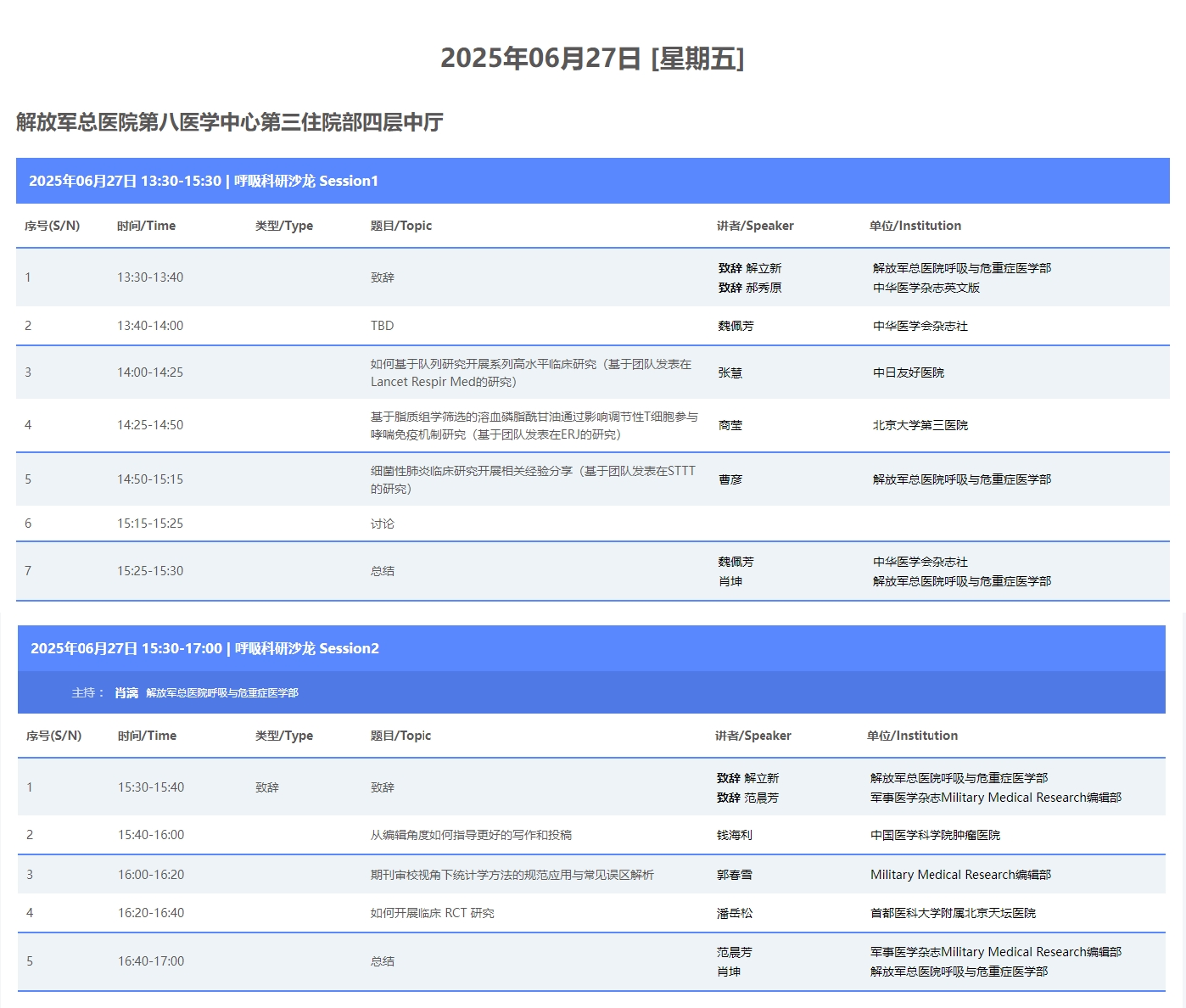Screen dimensions: 1186x1008
Task: Select time cell 16:40-17:00
Action: point(151,961)
